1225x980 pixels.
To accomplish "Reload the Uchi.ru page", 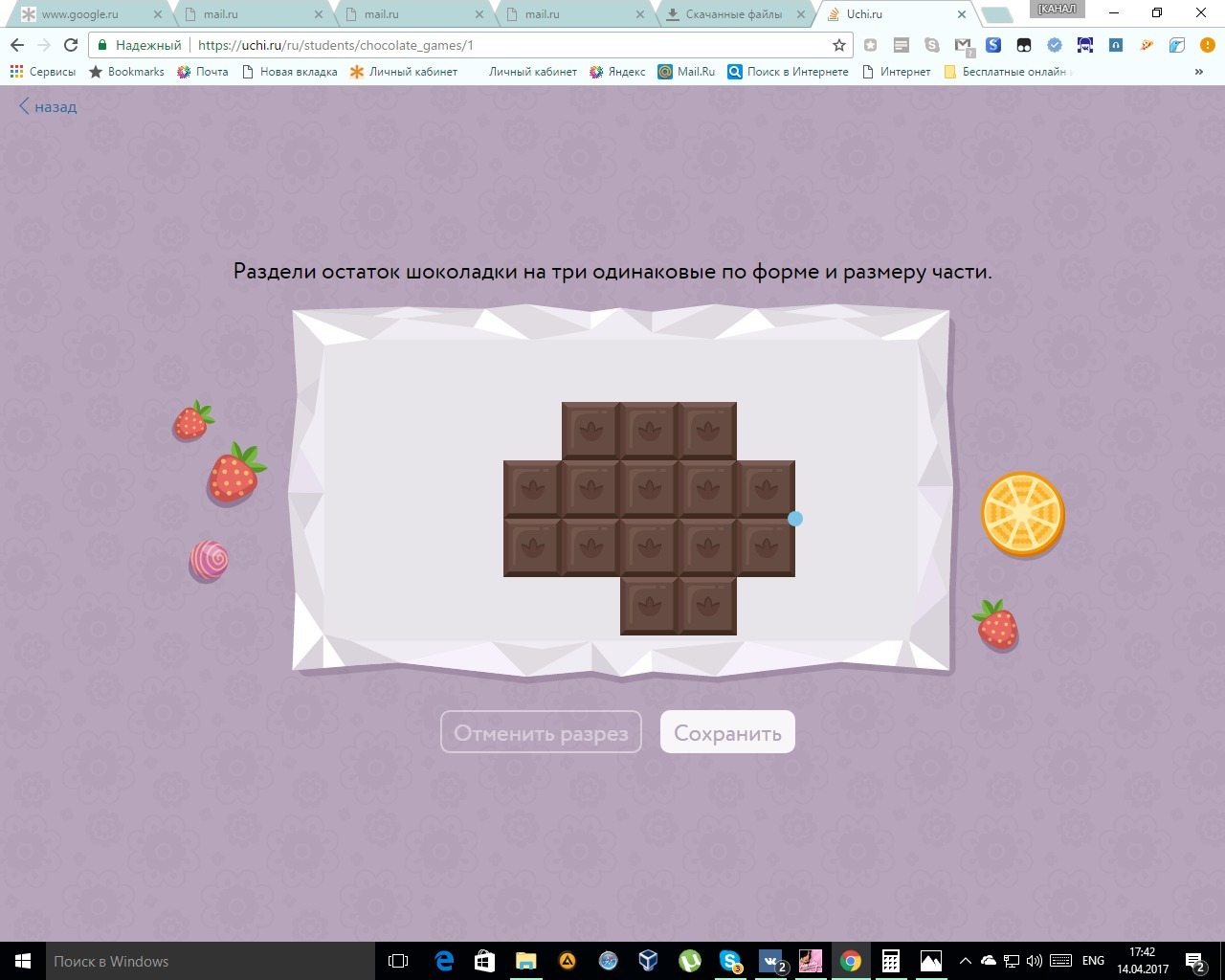I will tap(71, 45).
